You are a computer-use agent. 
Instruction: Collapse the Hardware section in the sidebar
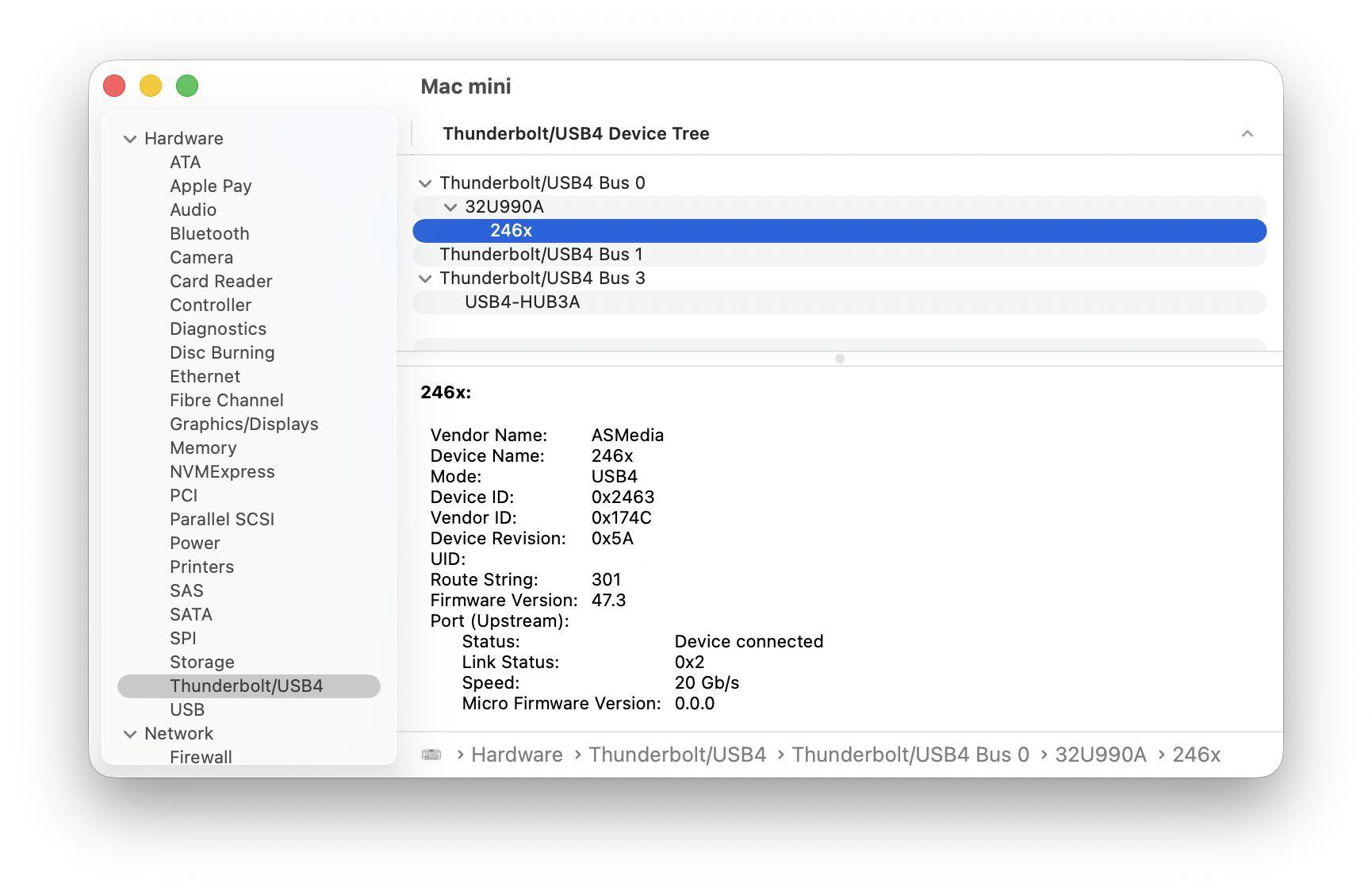130,138
